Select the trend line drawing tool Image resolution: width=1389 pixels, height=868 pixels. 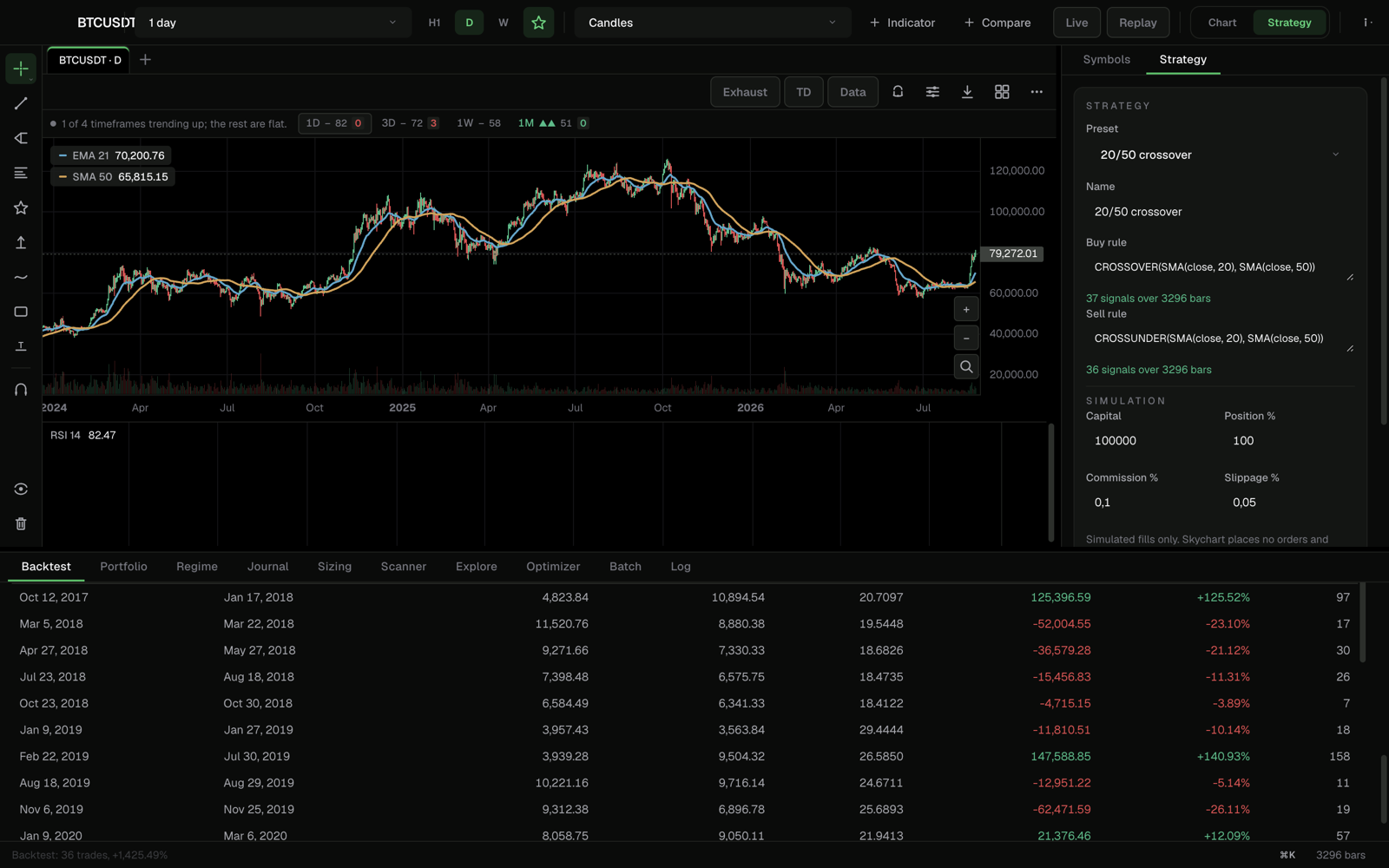pos(21,103)
